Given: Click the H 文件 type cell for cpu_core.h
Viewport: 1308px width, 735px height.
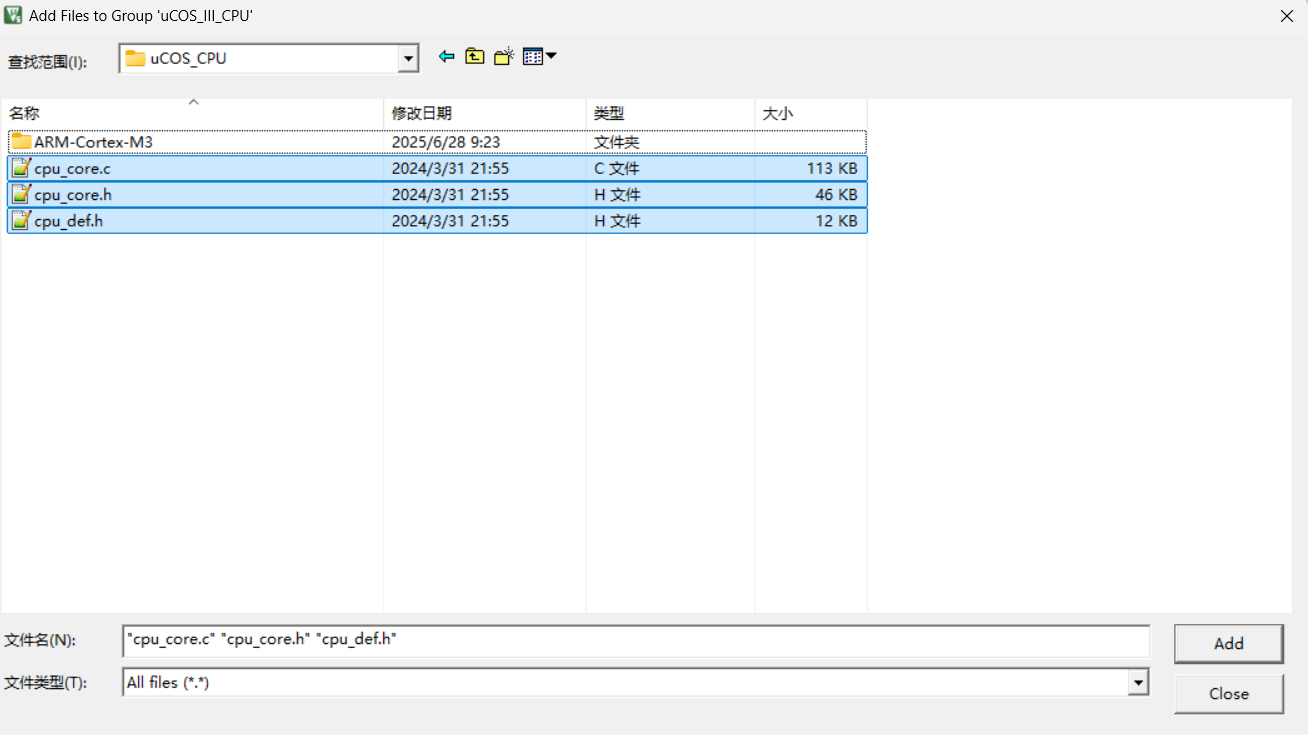Looking at the screenshot, I should pyautogui.click(x=617, y=194).
